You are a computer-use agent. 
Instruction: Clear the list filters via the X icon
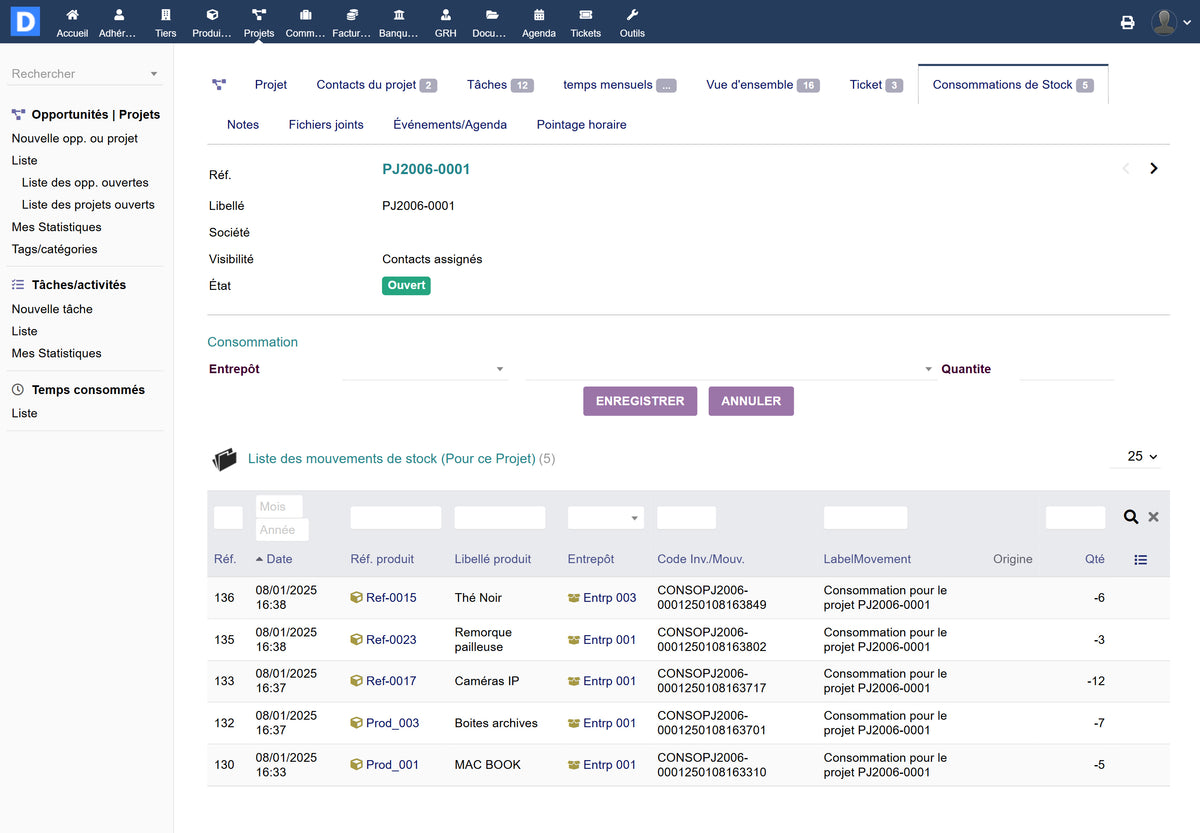(1153, 517)
